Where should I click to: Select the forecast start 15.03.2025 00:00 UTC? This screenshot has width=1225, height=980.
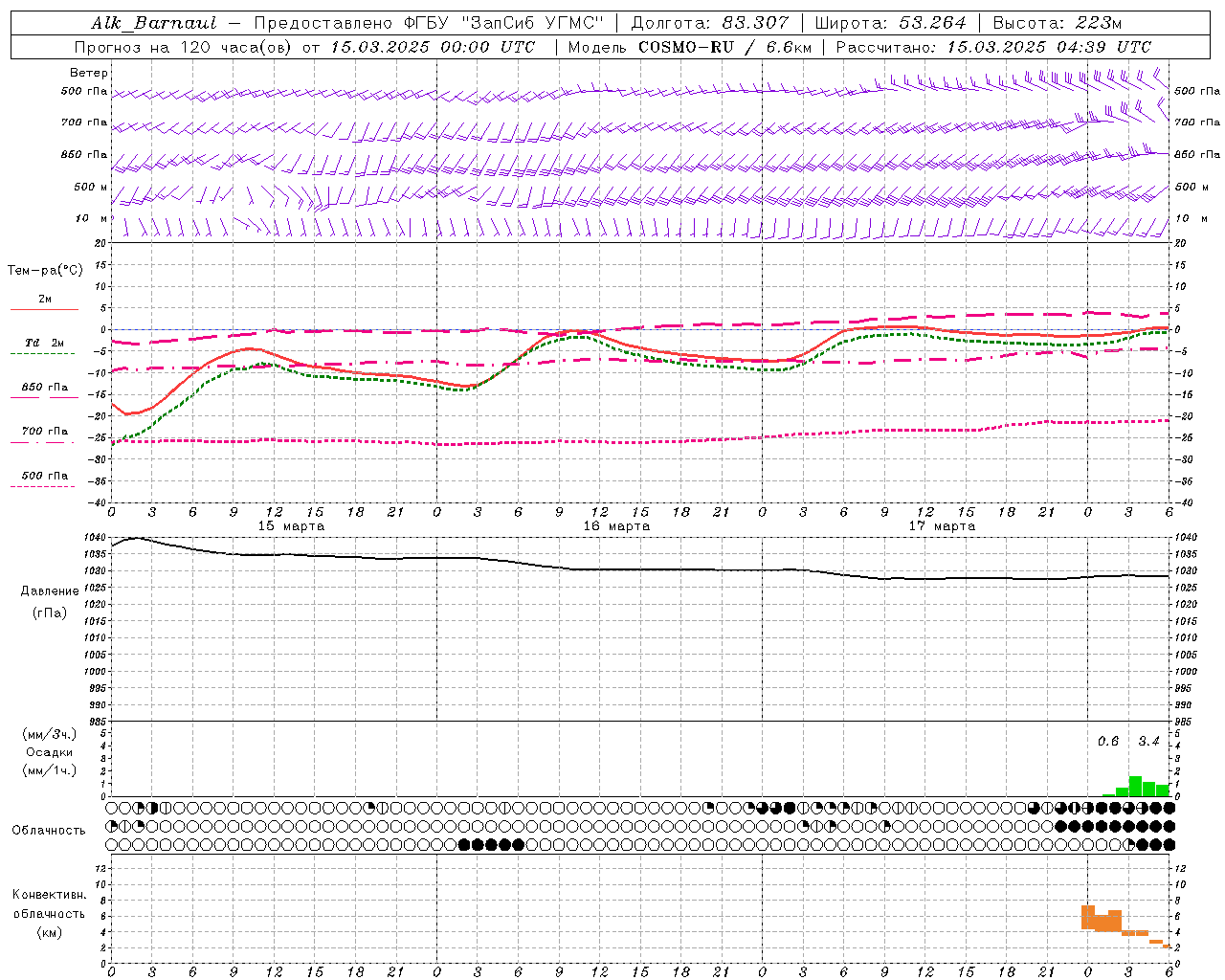pyautogui.click(x=433, y=47)
